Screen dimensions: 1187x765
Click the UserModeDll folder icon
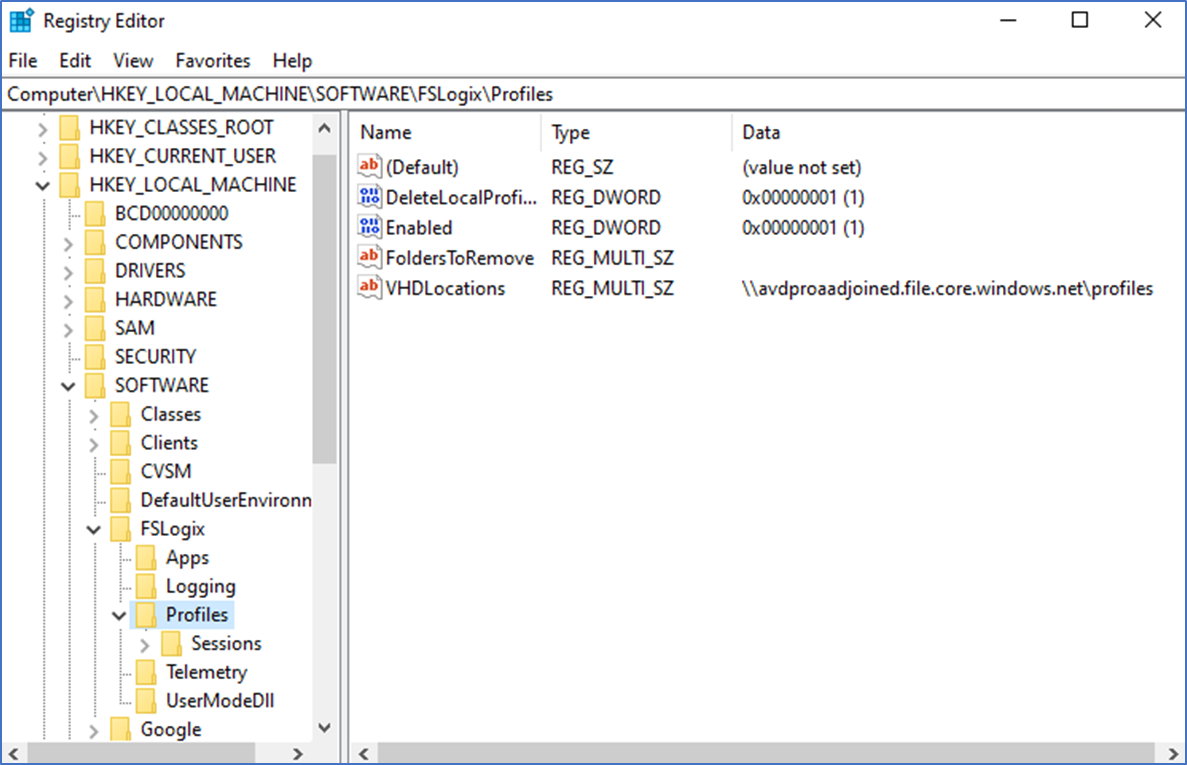(x=146, y=701)
